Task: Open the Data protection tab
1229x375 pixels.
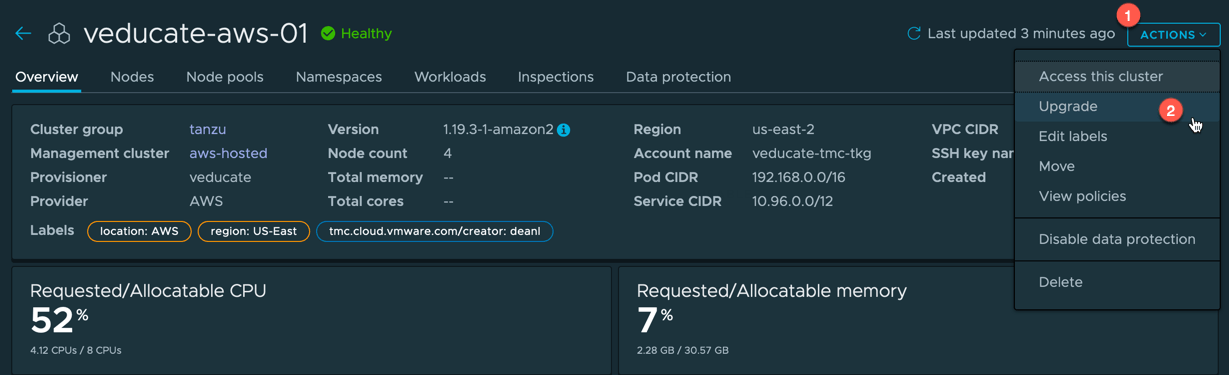Action: 678,77
